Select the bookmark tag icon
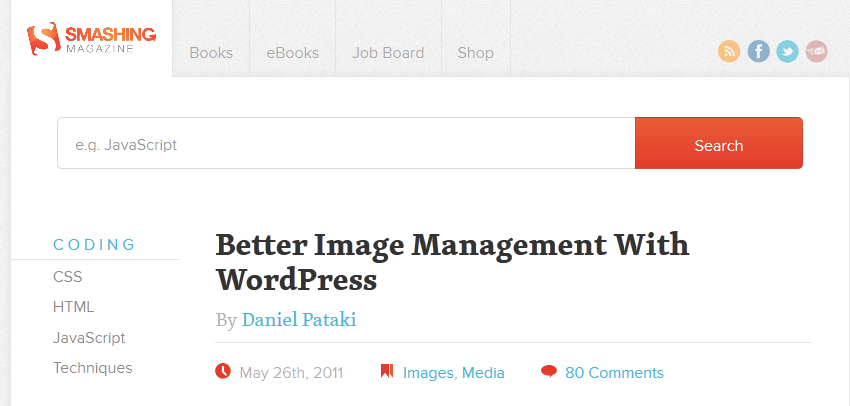850x406 pixels. 387,371
